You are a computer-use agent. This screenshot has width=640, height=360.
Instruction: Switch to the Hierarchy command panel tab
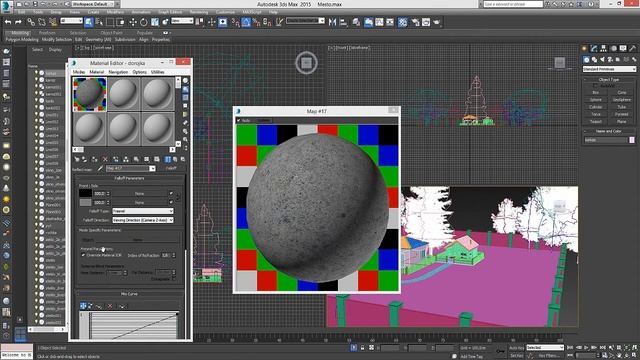(603, 49)
